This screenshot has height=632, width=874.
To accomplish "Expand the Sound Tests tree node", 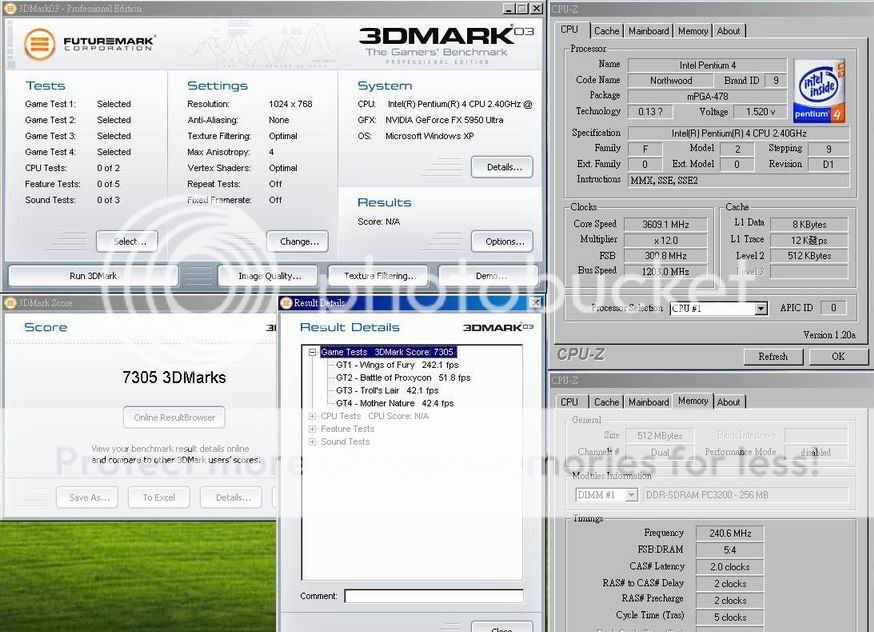I will point(312,442).
